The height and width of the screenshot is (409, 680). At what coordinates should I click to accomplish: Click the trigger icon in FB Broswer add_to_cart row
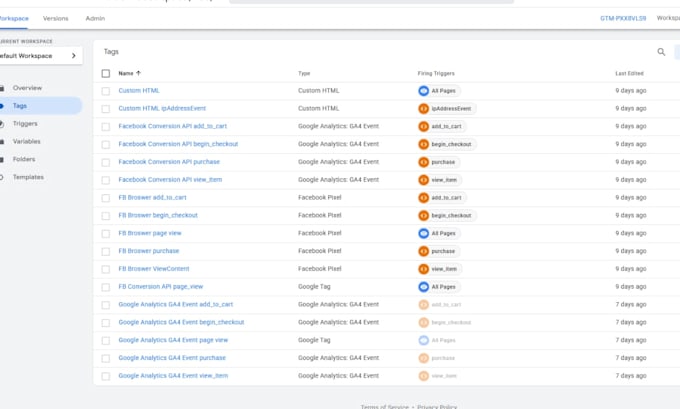423,197
